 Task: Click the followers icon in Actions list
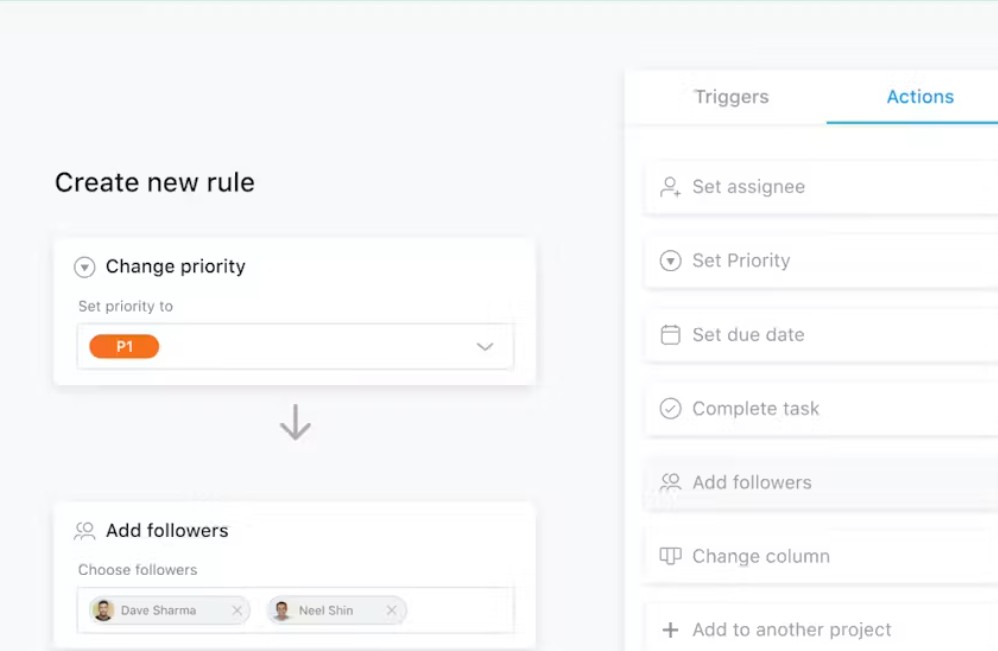670,482
